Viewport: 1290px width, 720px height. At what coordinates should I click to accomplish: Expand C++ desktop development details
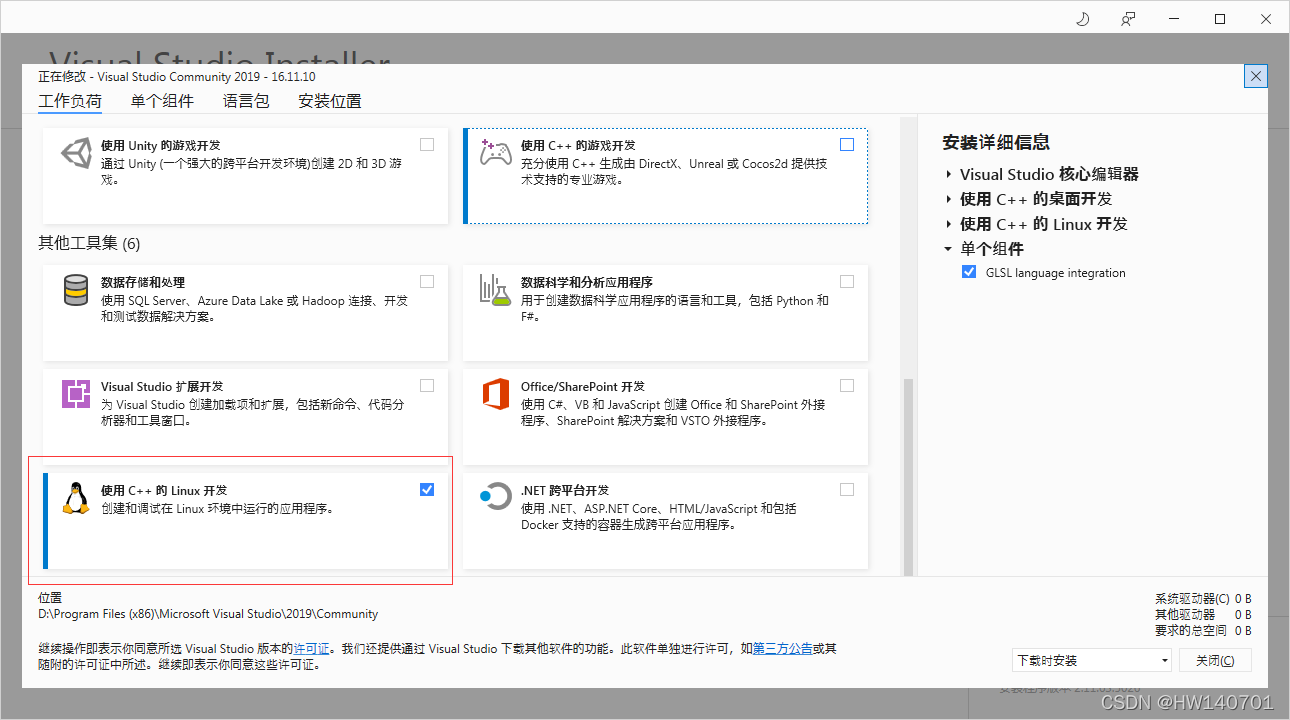(x=948, y=199)
